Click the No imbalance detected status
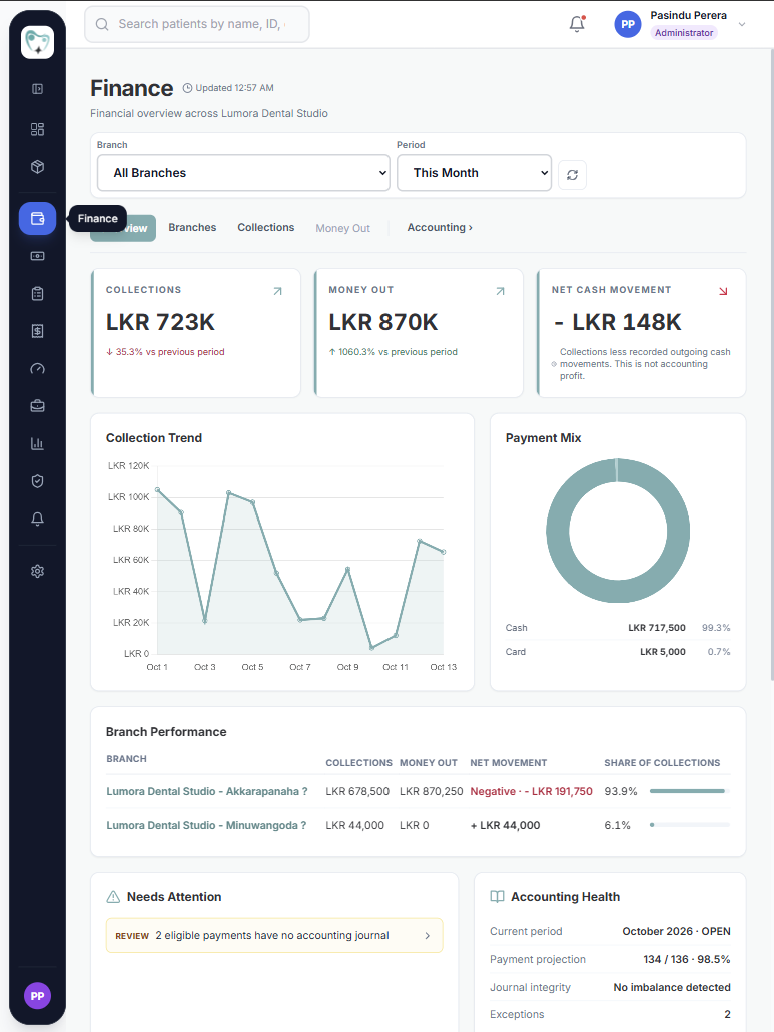Image resolution: width=774 pixels, height=1032 pixels. pos(672,987)
